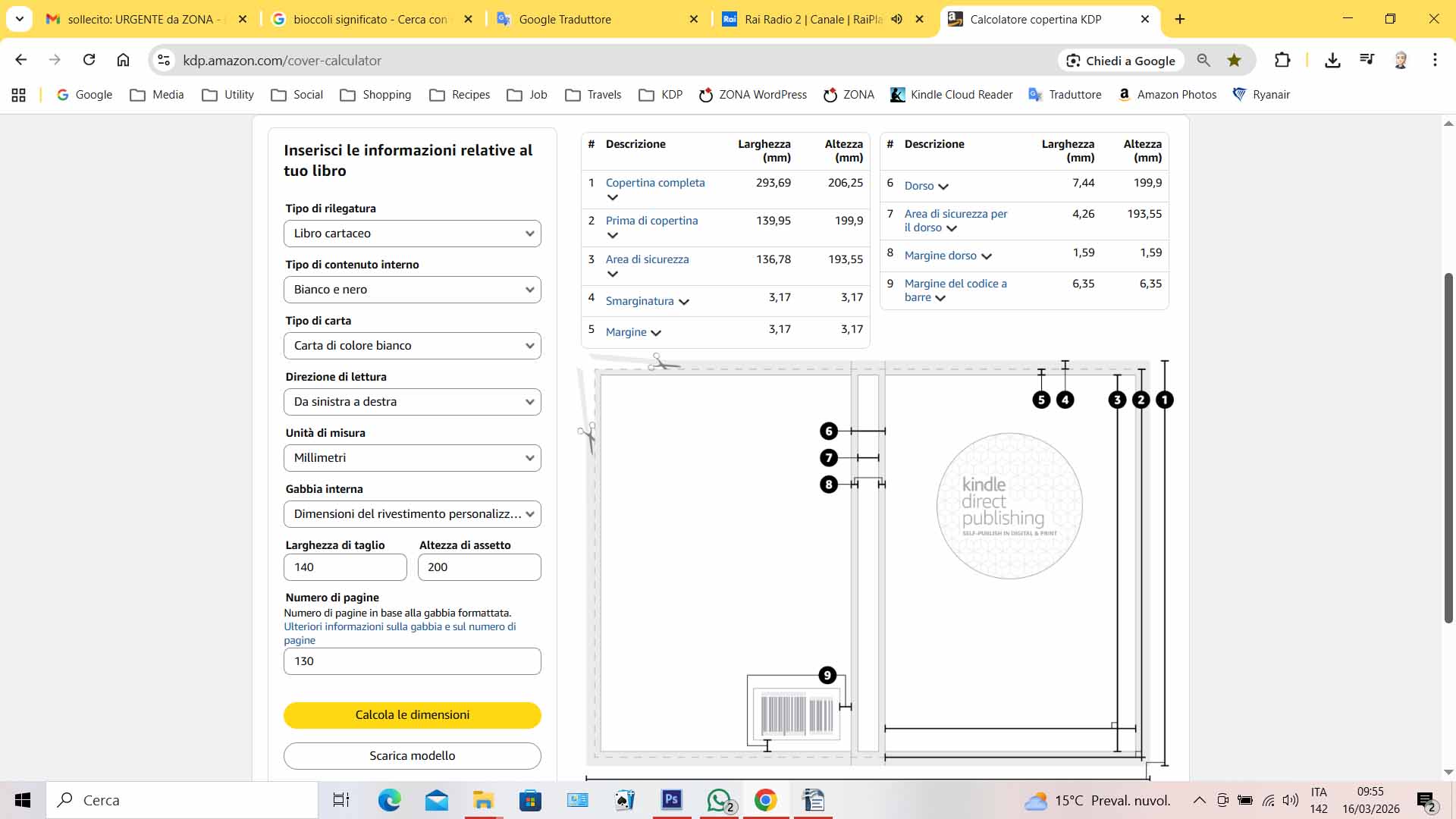Click the home page icon
This screenshot has width=1456, height=819.
coord(123,60)
